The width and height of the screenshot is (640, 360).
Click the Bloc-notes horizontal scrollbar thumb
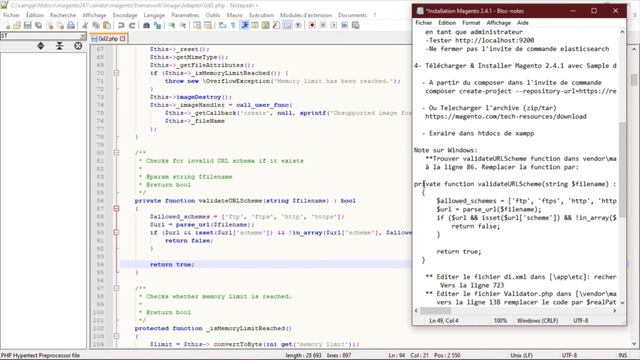click(436, 311)
